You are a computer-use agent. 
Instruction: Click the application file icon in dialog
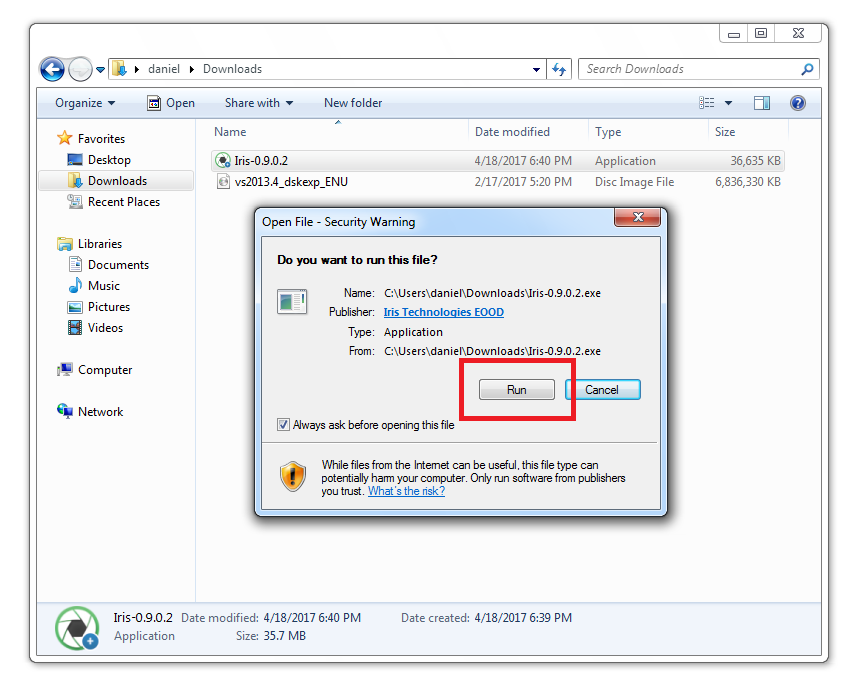(x=292, y=301)
